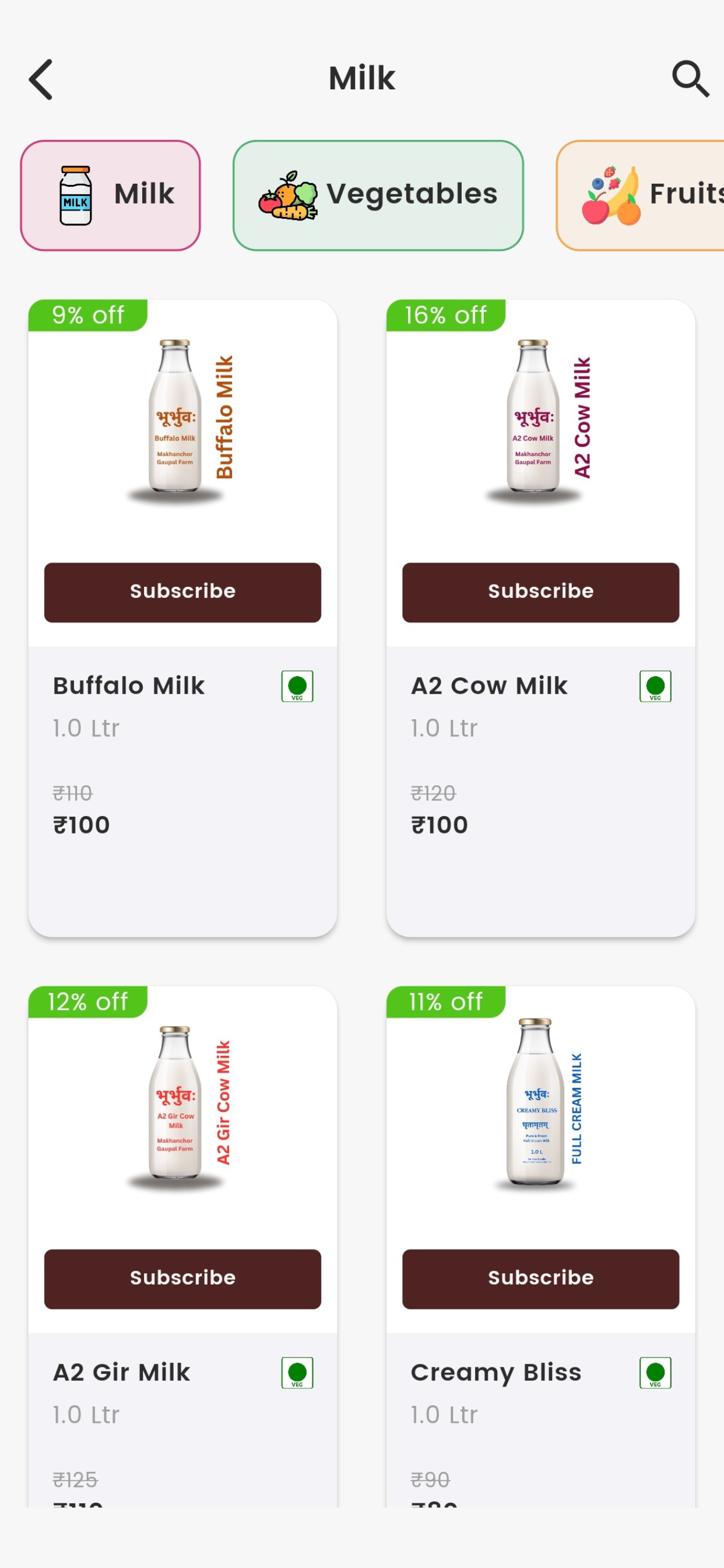The height and width of the screenshot is (1568, 724).
Task: Subscribe to Buffalo Milk
Action: pyautogui.click(x=182, y=592)
